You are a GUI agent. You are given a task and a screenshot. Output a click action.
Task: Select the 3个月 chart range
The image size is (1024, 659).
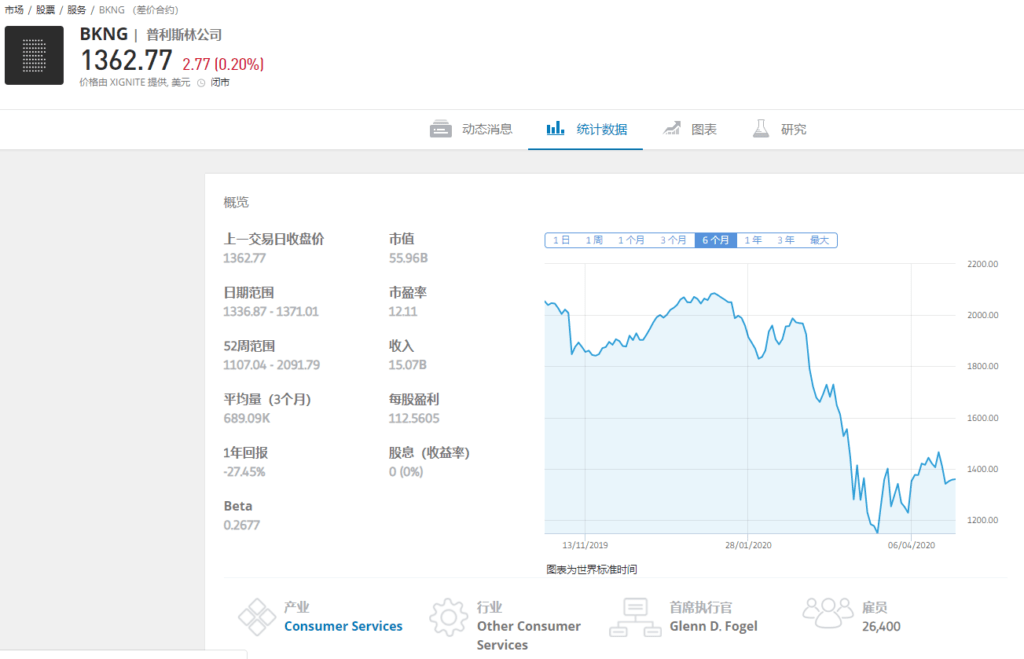[673, 240]
